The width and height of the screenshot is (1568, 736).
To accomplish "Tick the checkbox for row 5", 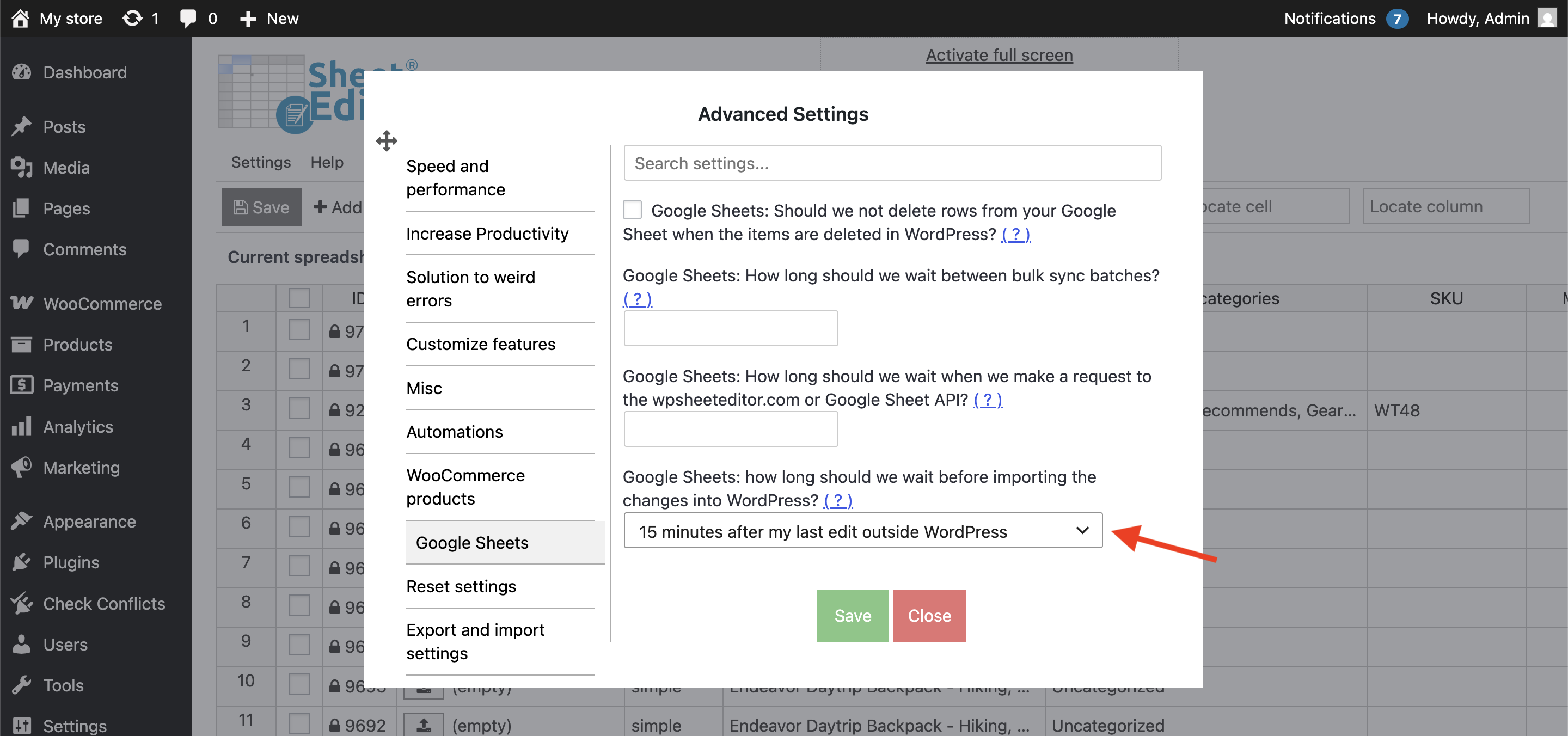I will tap(299, 488).
